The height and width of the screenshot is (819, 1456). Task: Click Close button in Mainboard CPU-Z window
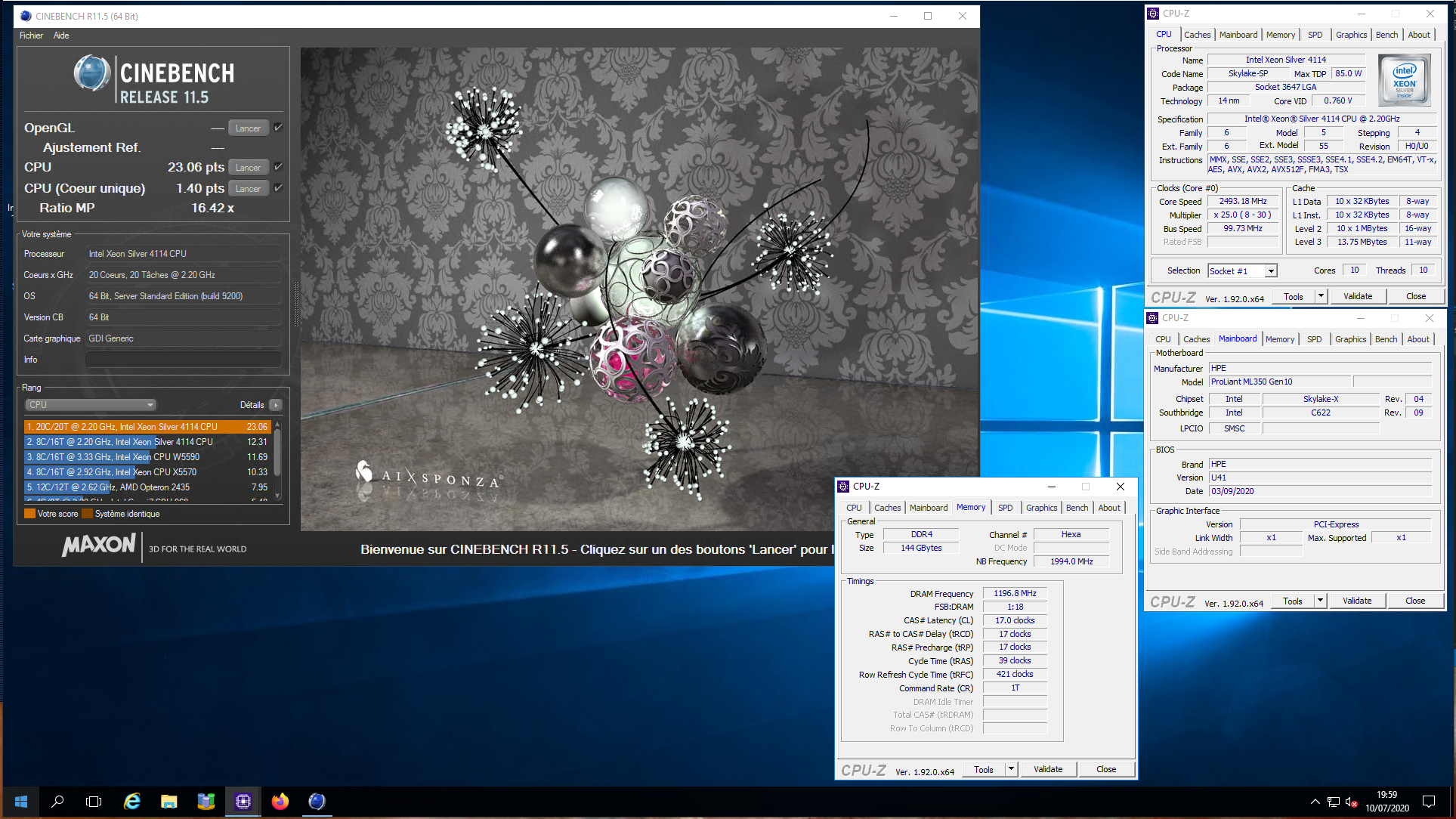(x=1415, y=601)
